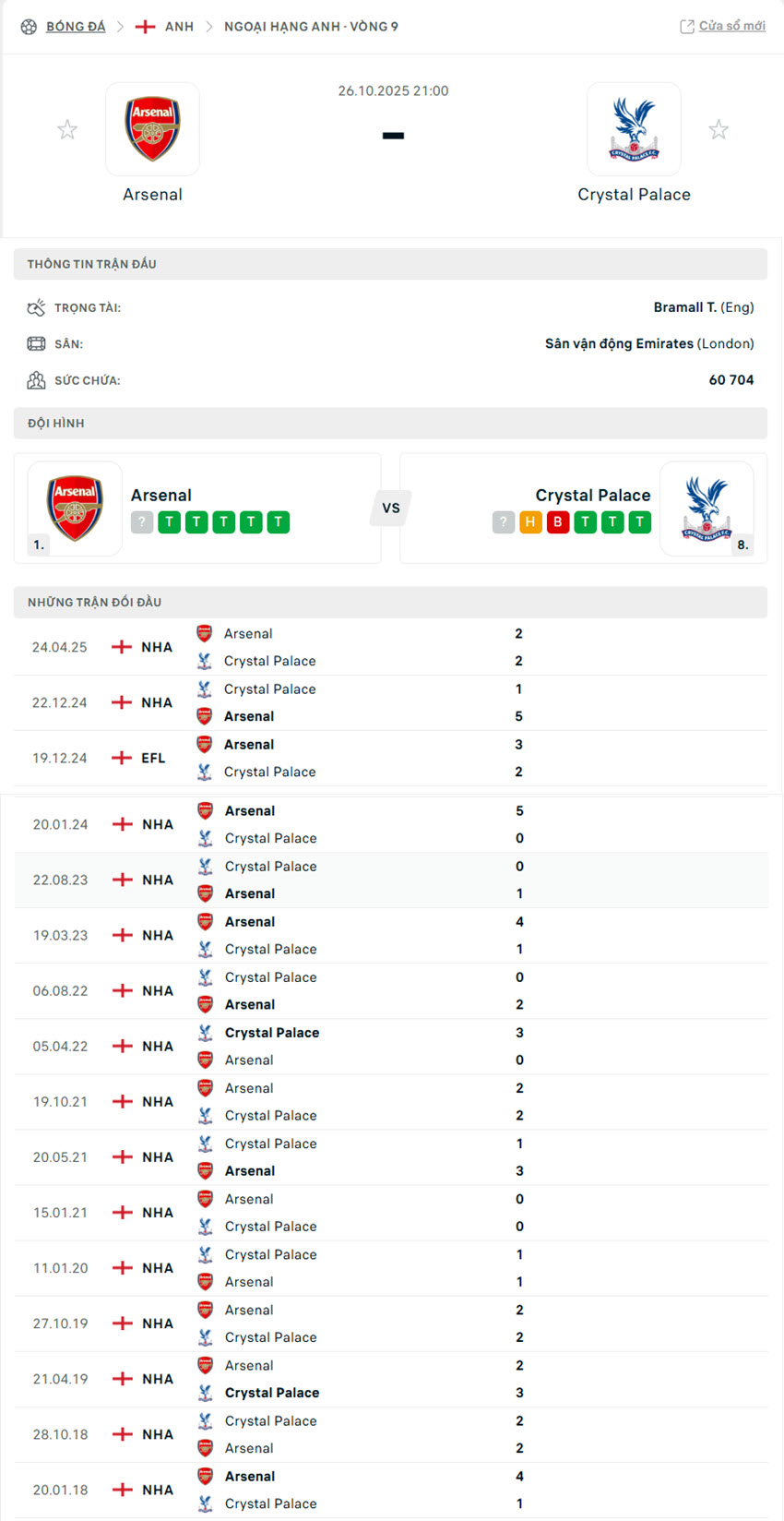This screenshot has height=1521, width=784.
Task: Open match in Cửa sổ mới
Action: click(729, 25)
